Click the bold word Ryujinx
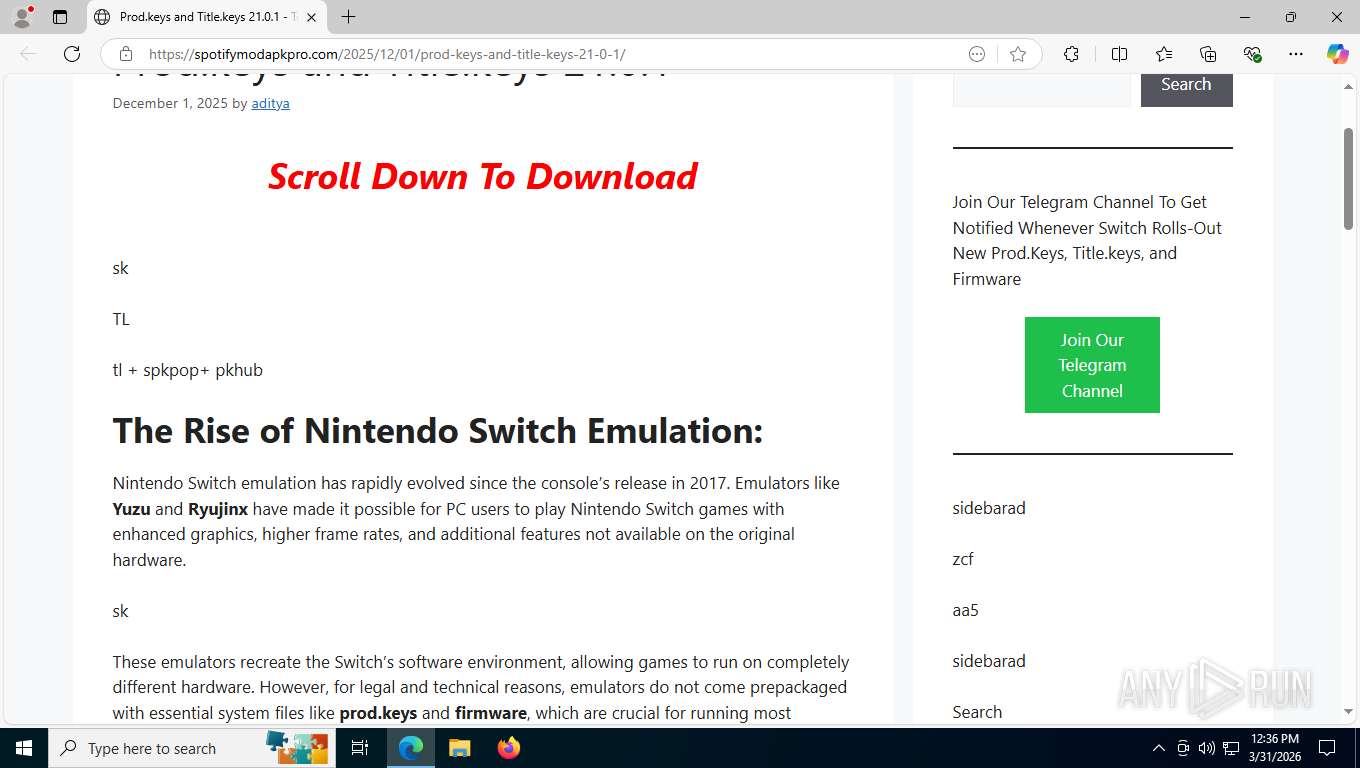 point(218,509)
